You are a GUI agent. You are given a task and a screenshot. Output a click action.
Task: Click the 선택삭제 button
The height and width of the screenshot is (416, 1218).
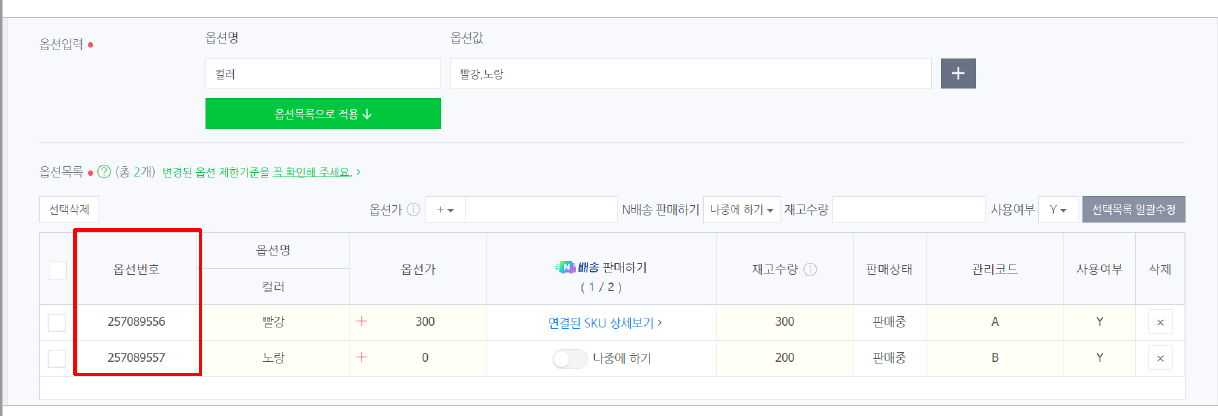pos(69,210)
